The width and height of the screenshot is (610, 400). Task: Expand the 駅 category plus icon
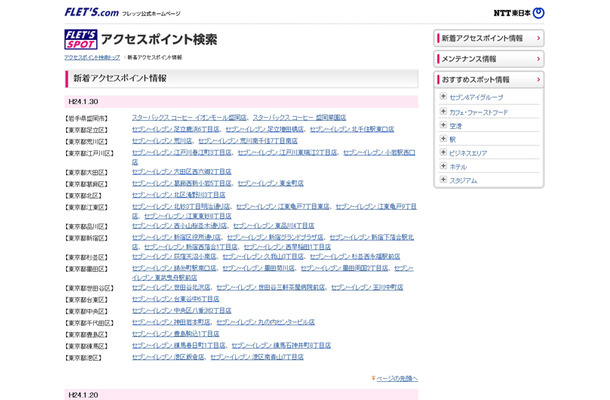coord(443,139)
